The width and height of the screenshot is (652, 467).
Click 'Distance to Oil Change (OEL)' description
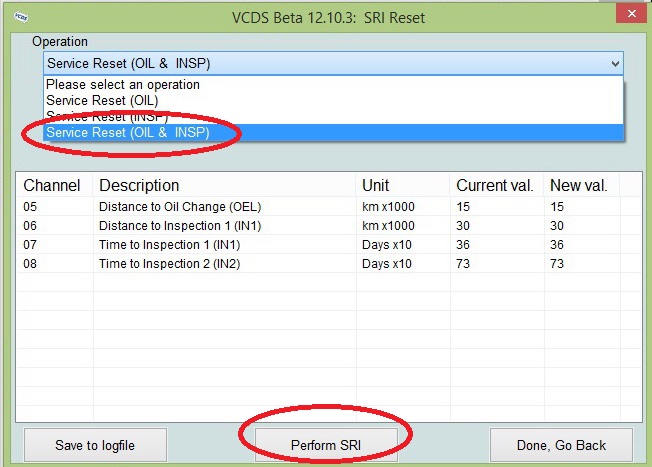click(180, 207)
